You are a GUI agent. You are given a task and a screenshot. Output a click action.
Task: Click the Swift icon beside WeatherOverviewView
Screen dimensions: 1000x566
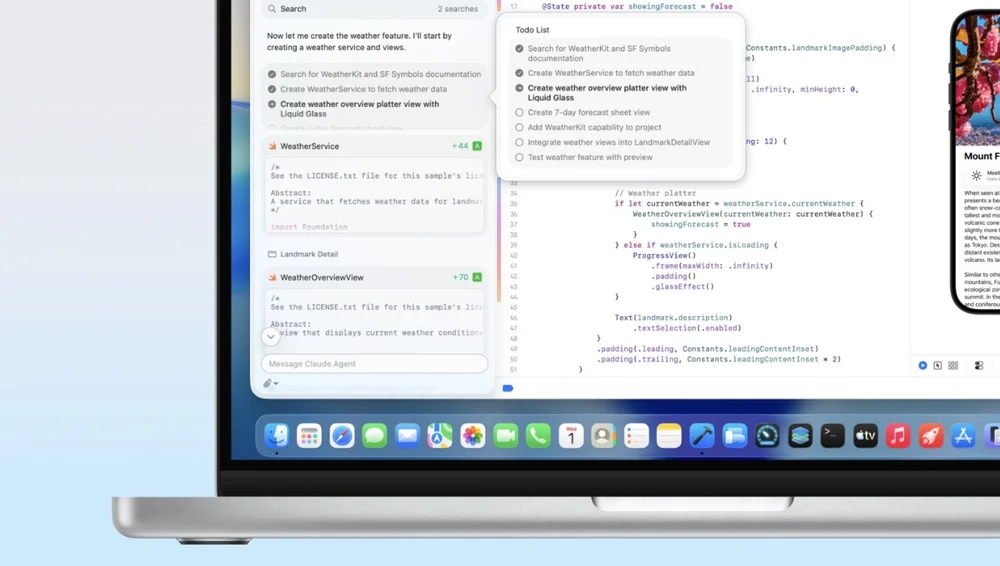click(x=272, y=278)
